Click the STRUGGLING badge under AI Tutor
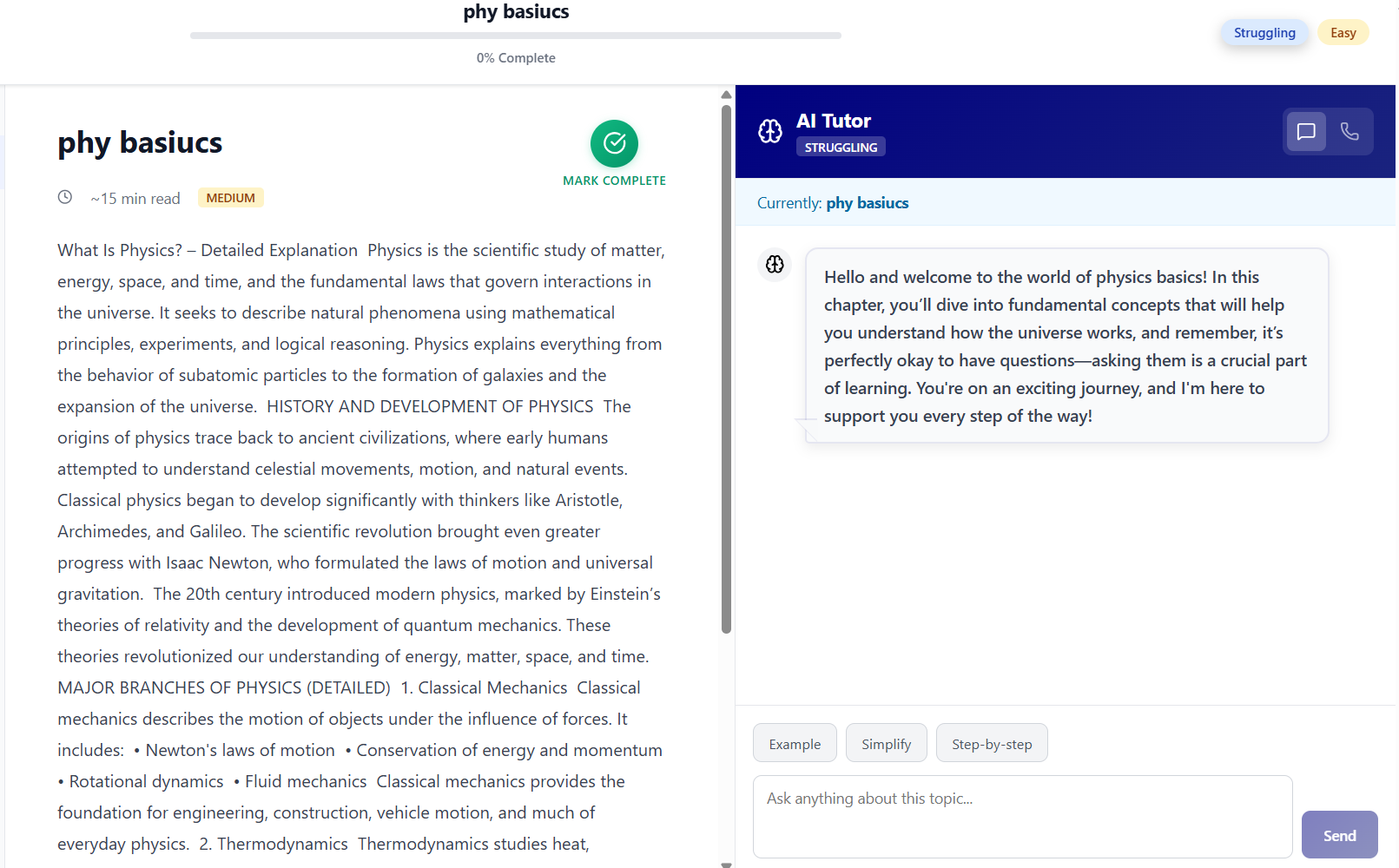This screenshot has height=868, width=1399. (x=841, y=148)
